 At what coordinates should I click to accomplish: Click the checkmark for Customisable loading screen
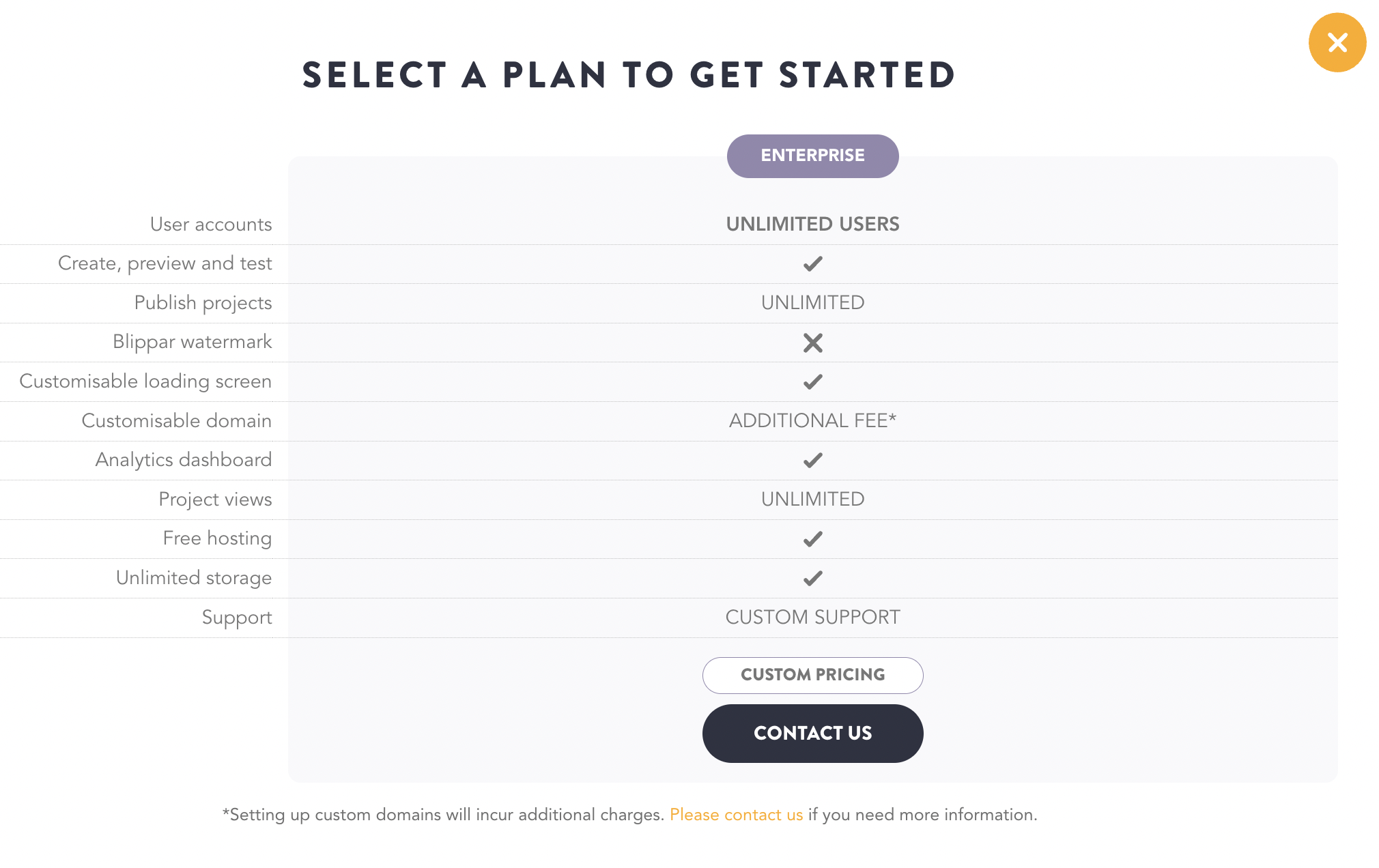(812, 381)
